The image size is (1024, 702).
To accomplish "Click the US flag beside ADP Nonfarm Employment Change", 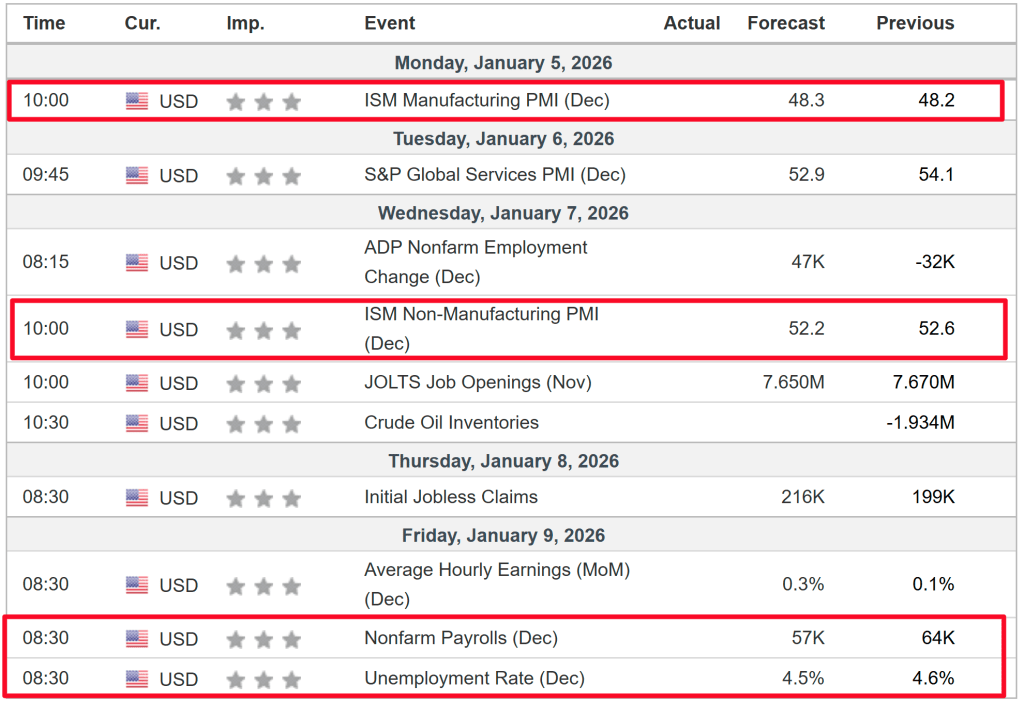I will (x=137, y=263).
